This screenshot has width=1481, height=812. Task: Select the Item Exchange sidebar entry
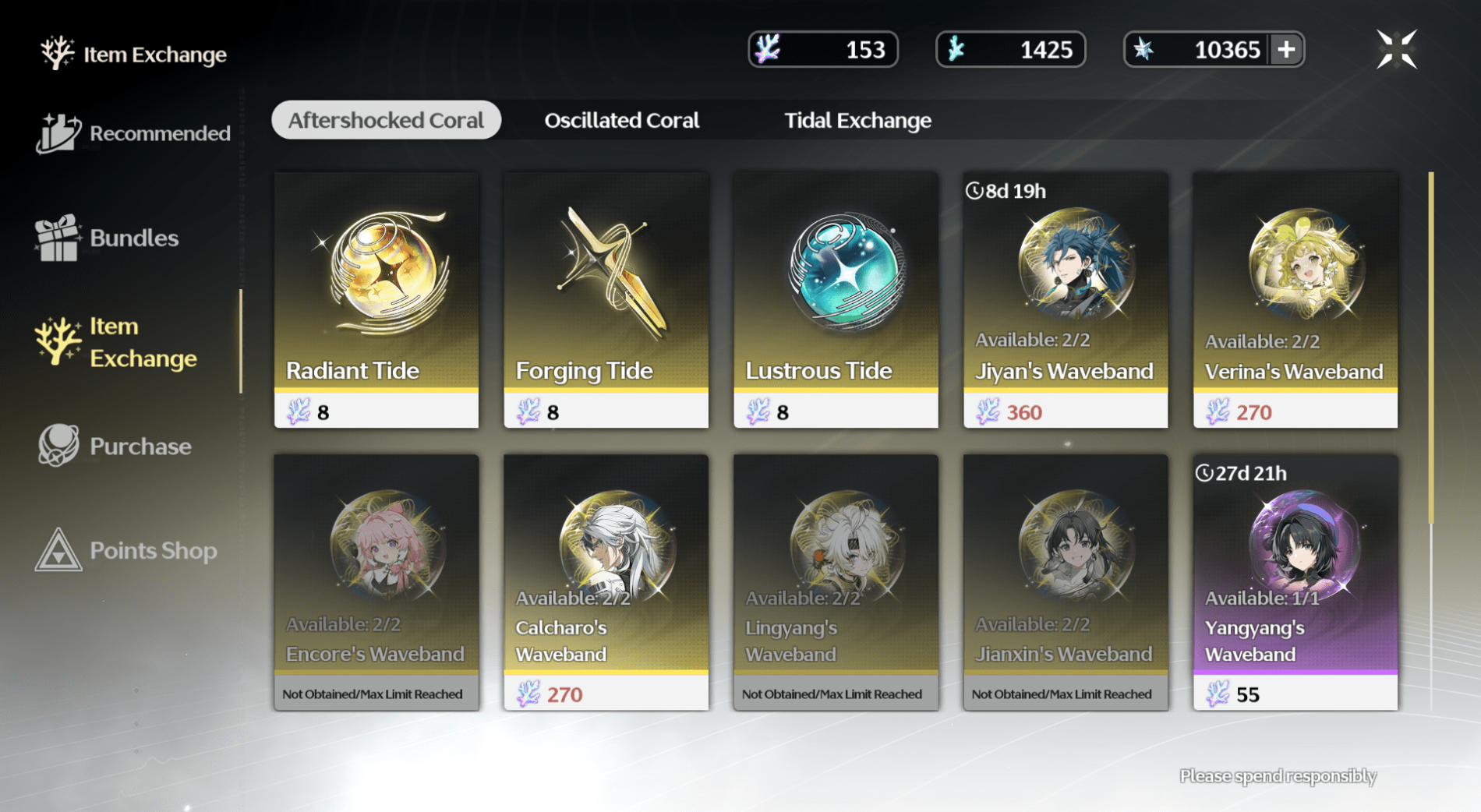pyautogui.click(x=117, y=342)
